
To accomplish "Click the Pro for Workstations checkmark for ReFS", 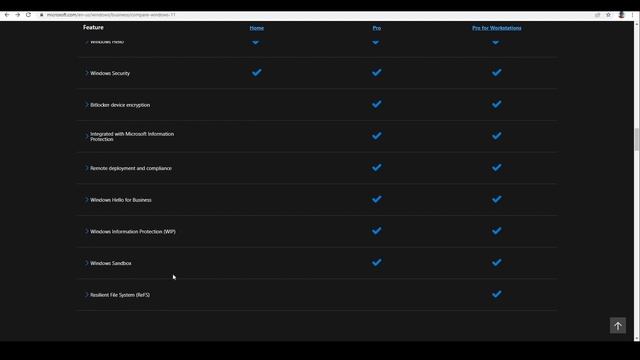I will click(x=496, y=294).
